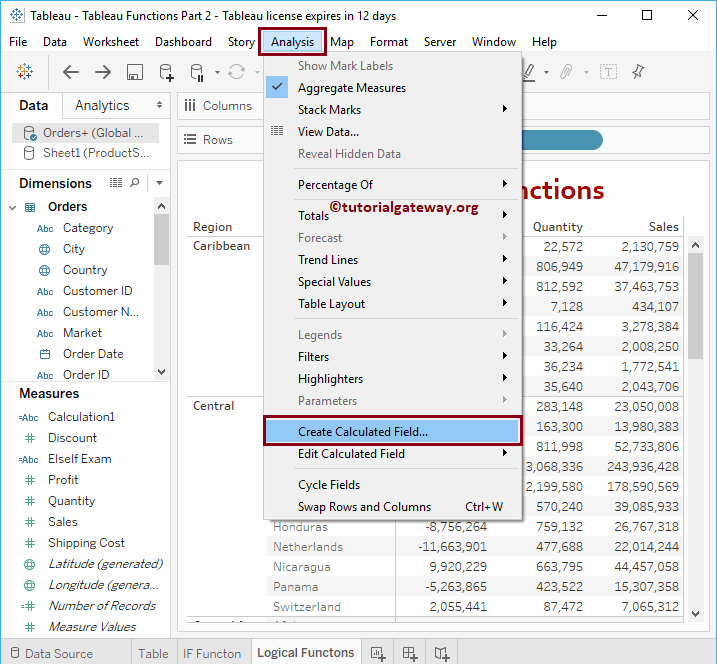Screen dimensions: 717x664
Task: Expand the Edit Calculated Field submenu
Action: tap(505, 453)
